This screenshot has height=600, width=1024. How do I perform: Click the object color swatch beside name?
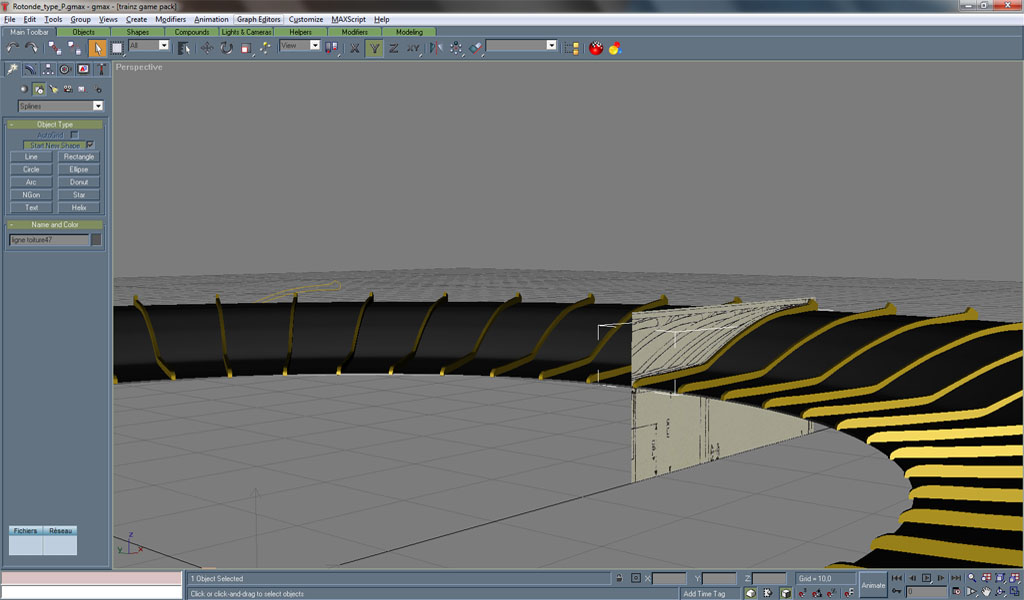click(97, 240)
